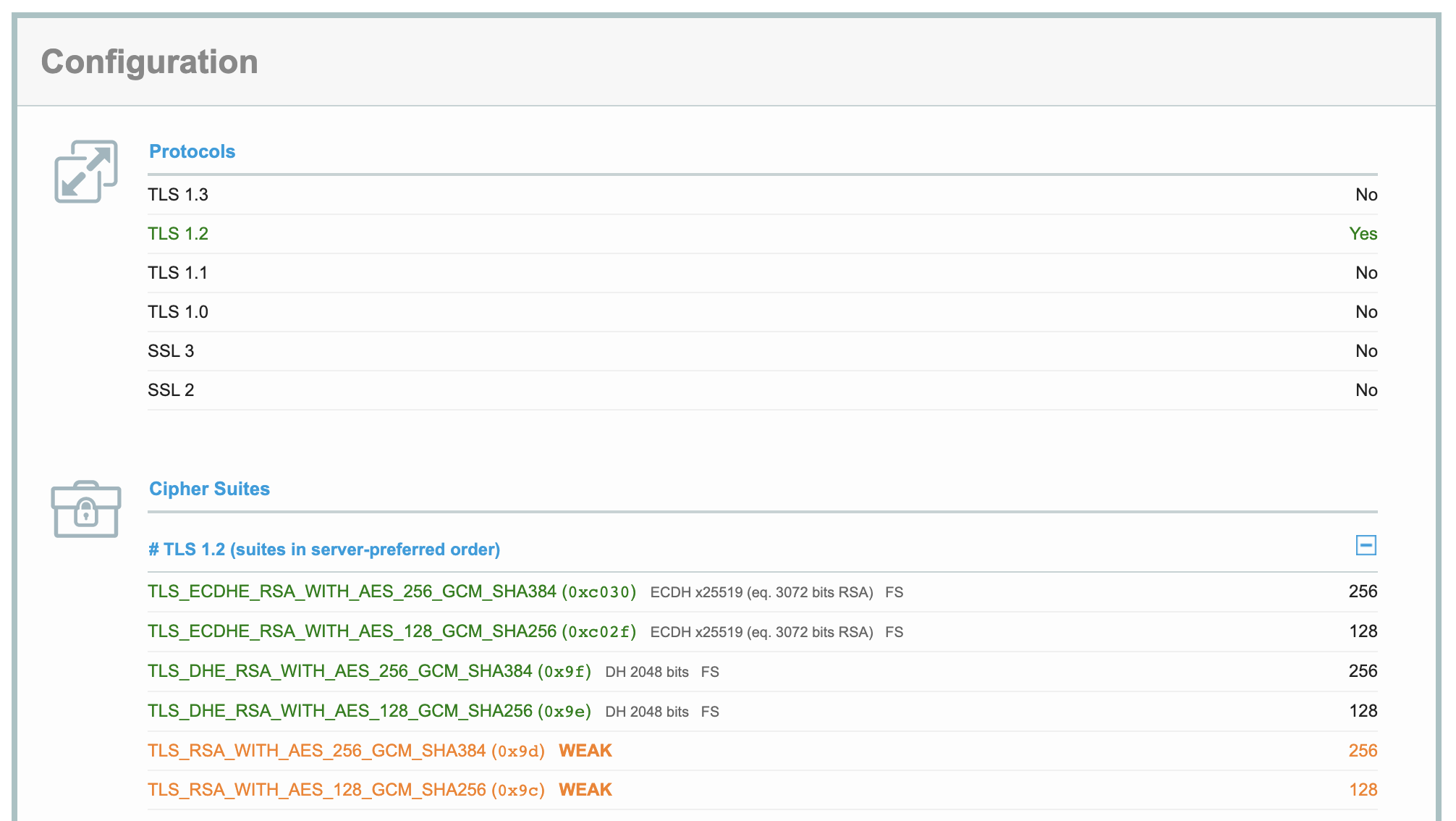Click the Cipher Suites section heading

coord(209,489)
